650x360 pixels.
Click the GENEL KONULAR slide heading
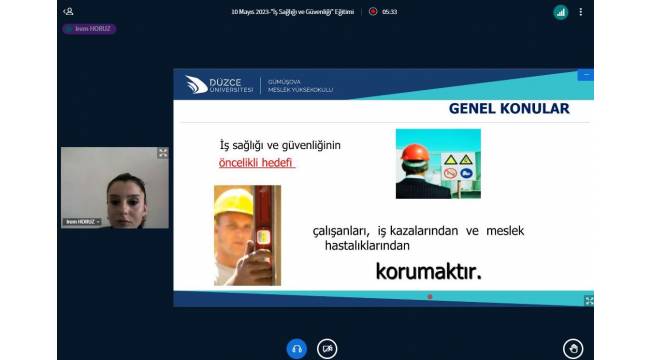coord(509,109)
